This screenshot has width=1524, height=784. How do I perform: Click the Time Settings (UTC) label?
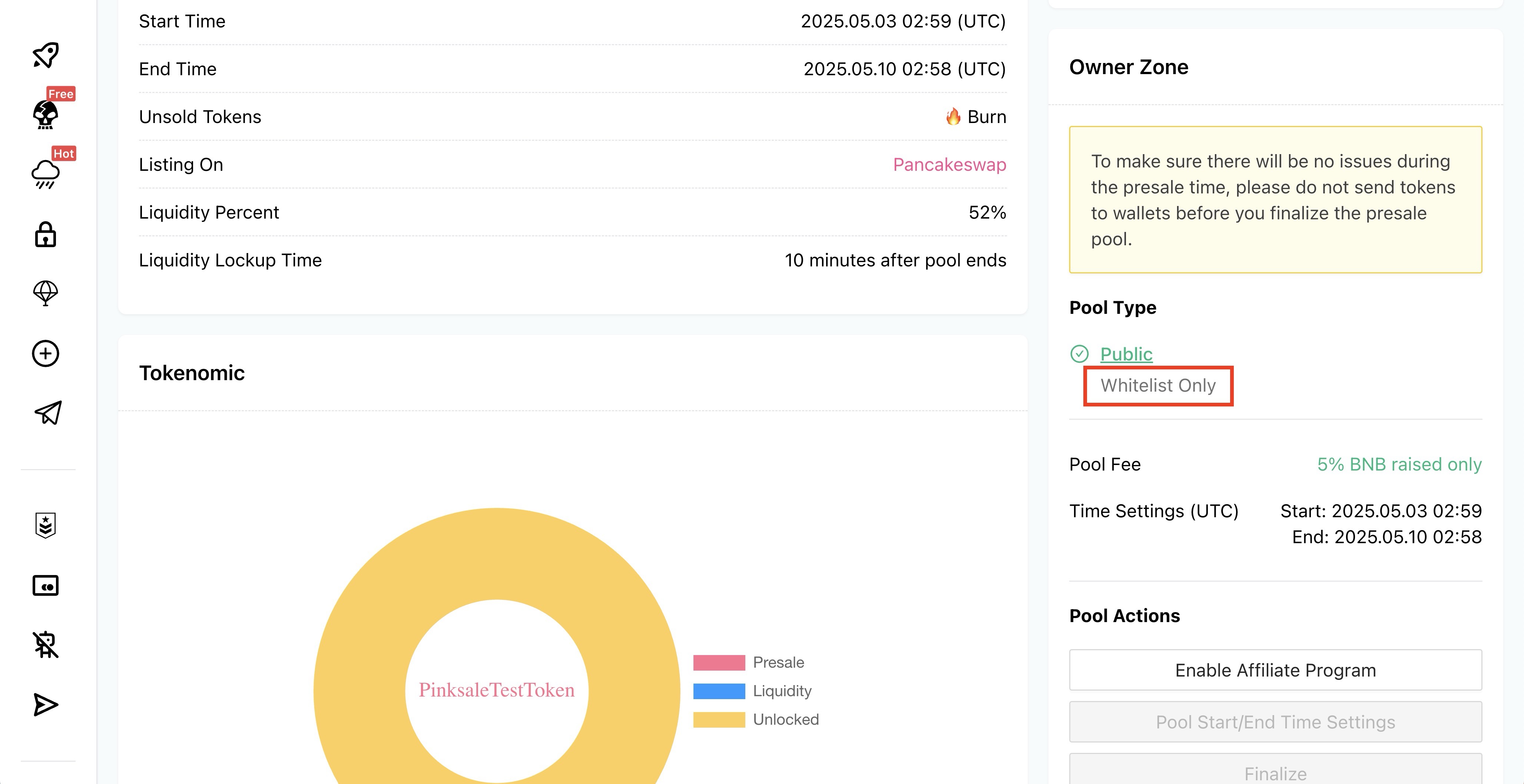1154,511
